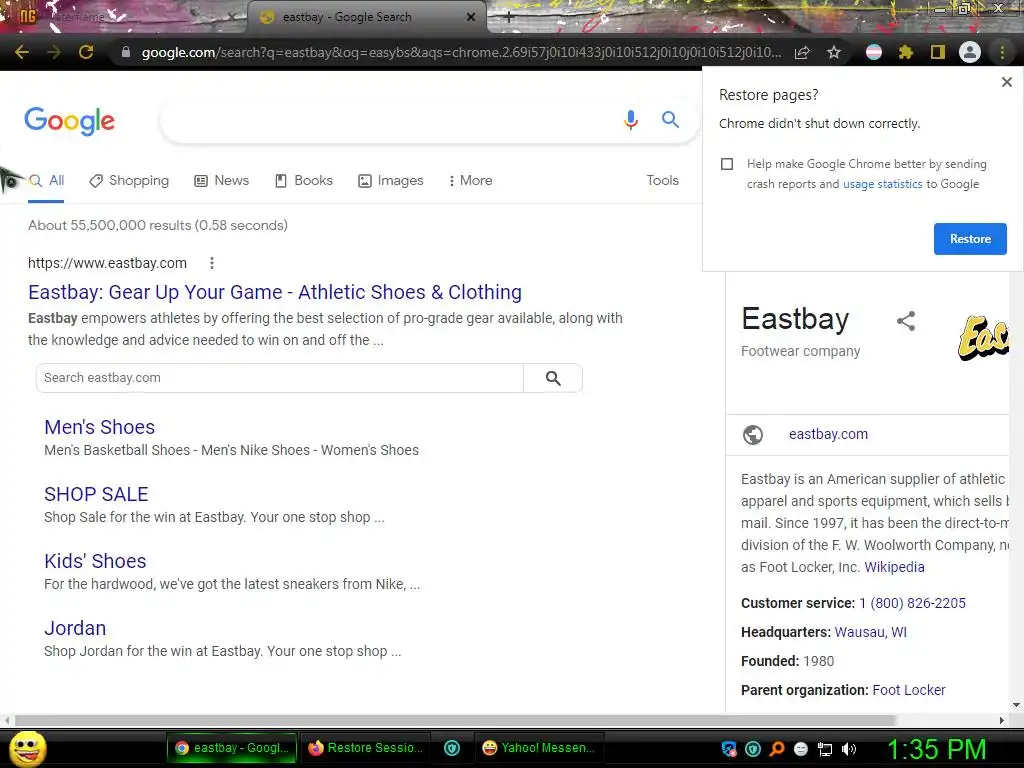Viewport: 1024px width, 768px height.
Task: Click the Eastbay logo thumbnail
Action: coord(984,338)
